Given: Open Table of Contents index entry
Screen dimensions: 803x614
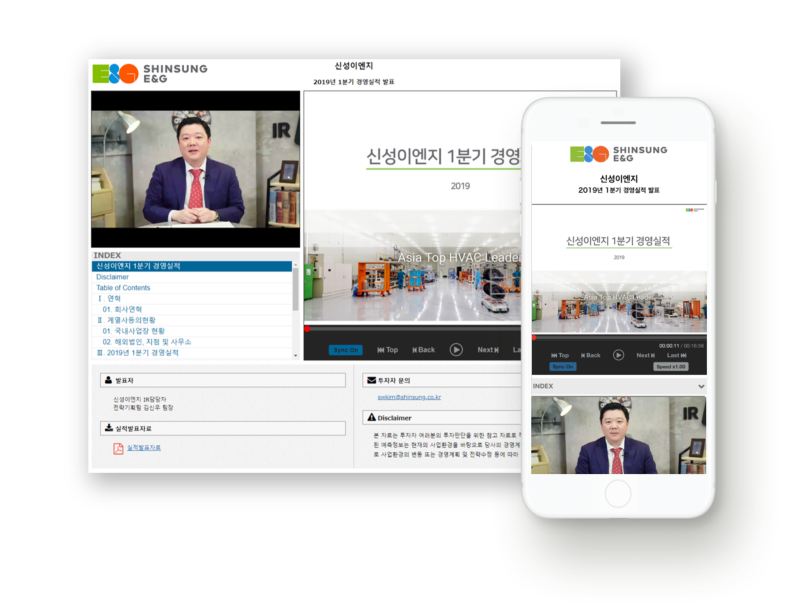Looking at the screenshot, I should click(x=192, y=288).
